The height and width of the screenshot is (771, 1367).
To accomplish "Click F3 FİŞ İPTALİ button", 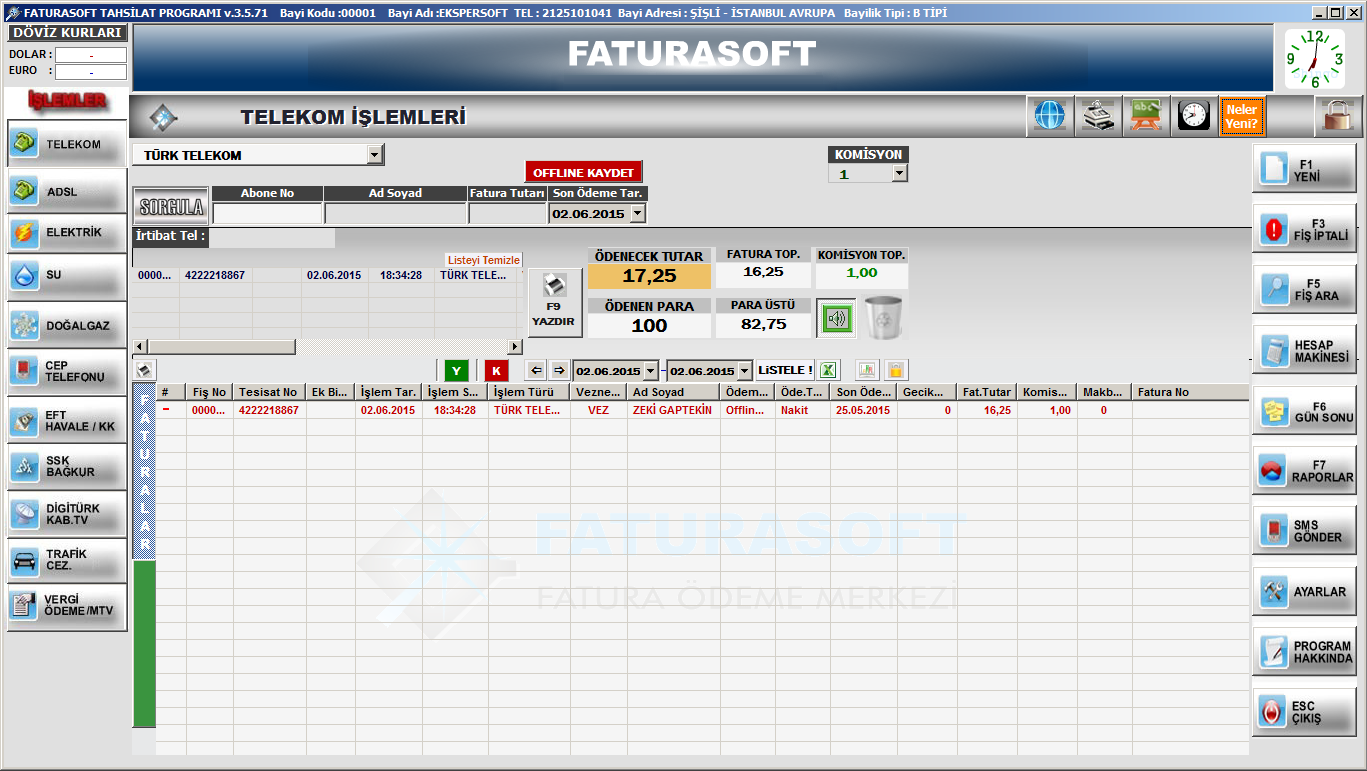I will coord(1305,229).
